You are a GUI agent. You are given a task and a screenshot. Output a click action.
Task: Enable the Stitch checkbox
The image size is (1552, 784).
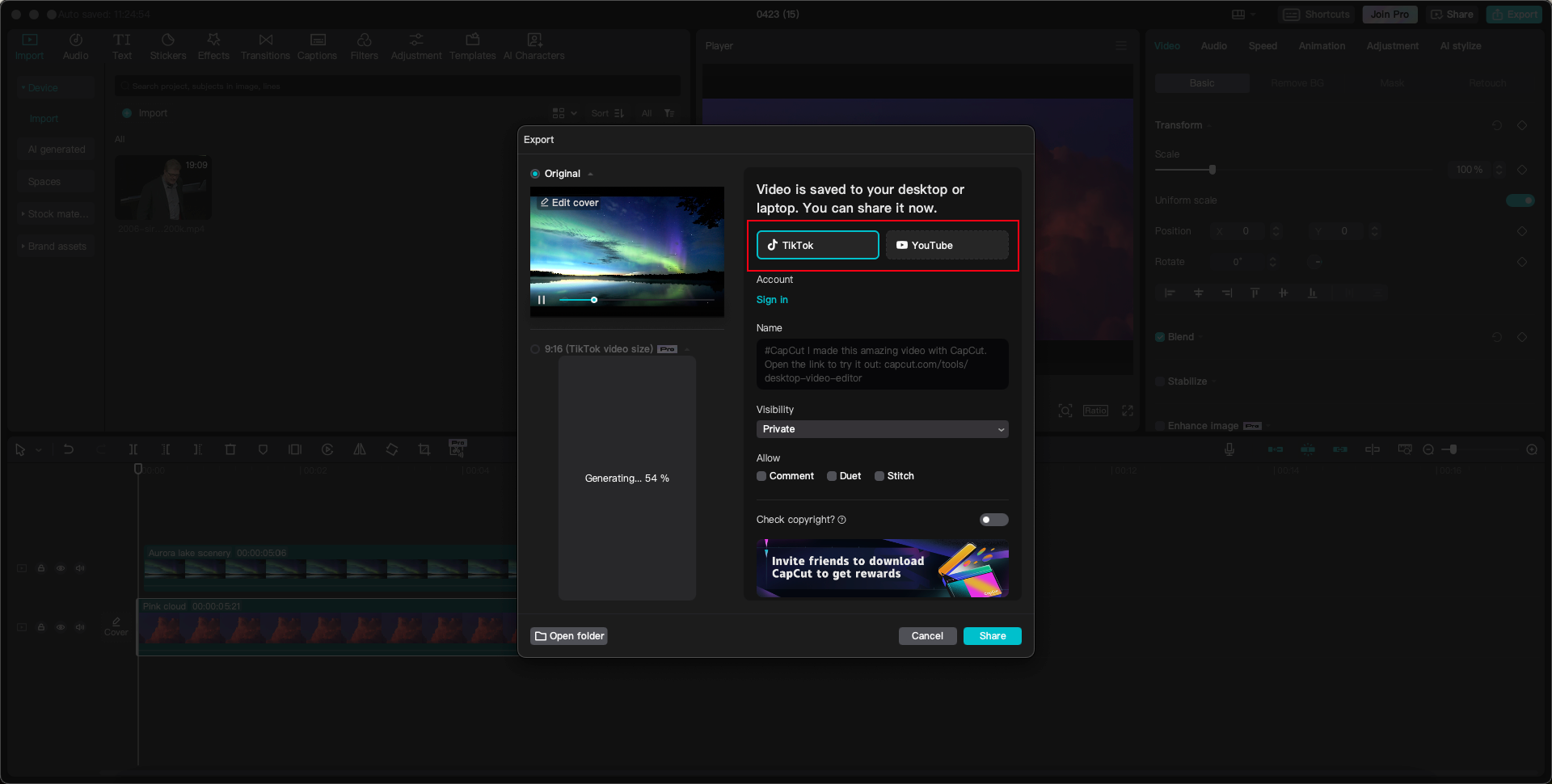pos(879,476)
